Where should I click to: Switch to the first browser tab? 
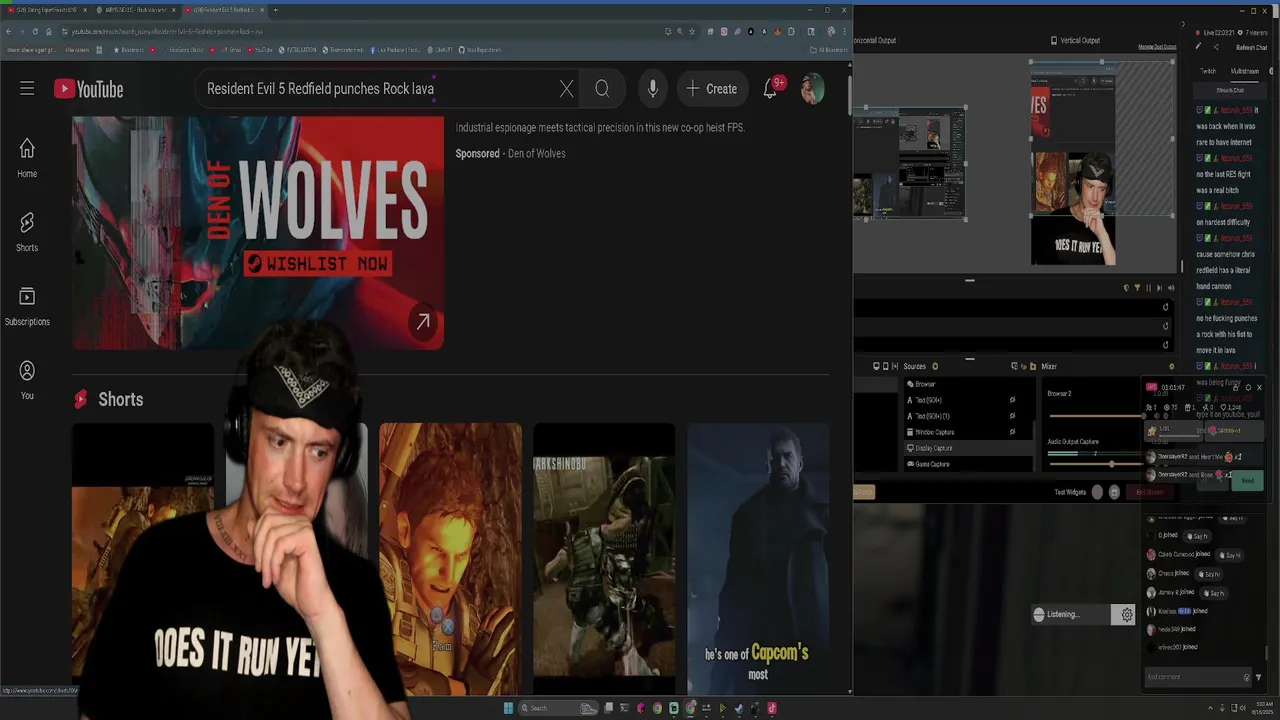pyautogui.click(x=45, y=10)
